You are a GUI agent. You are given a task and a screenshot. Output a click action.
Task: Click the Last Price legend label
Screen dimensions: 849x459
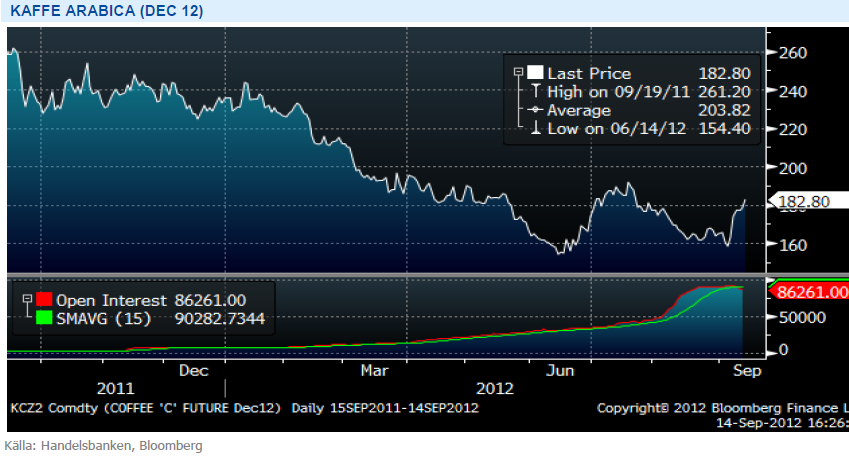(x=589, y=73)
